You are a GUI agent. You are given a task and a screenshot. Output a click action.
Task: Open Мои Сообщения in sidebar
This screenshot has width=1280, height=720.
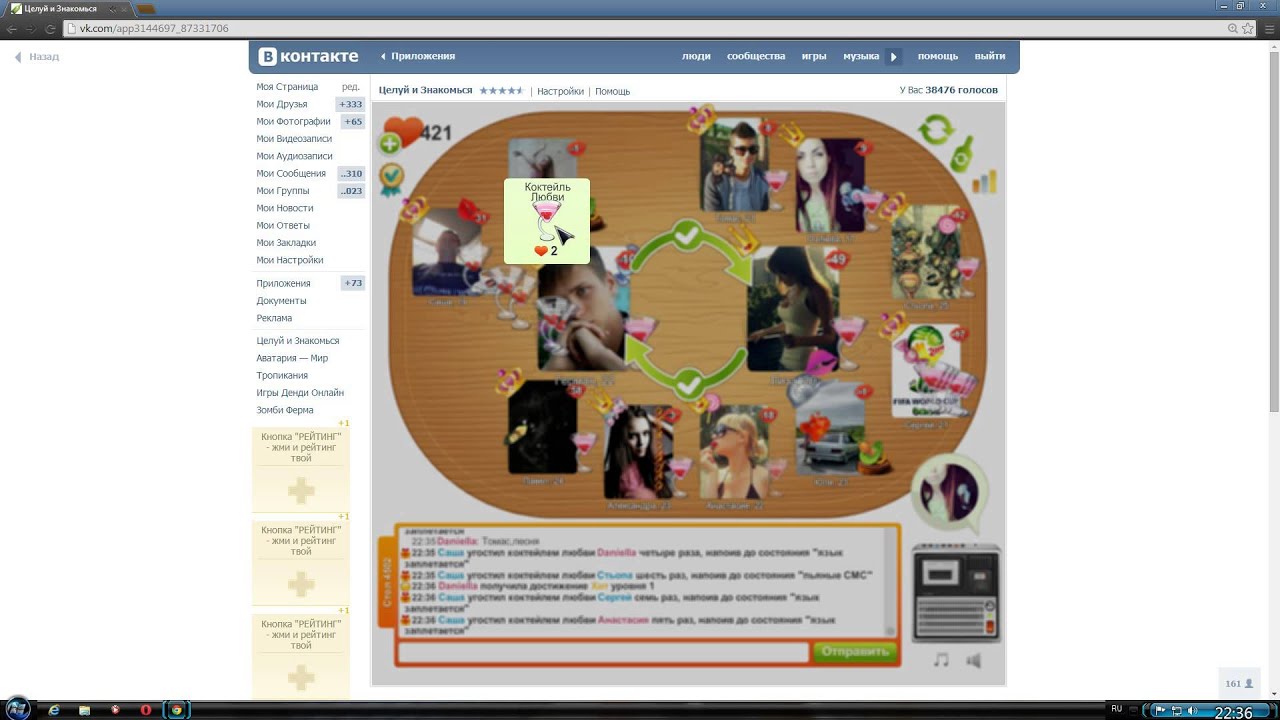click(x=291, y=173)
